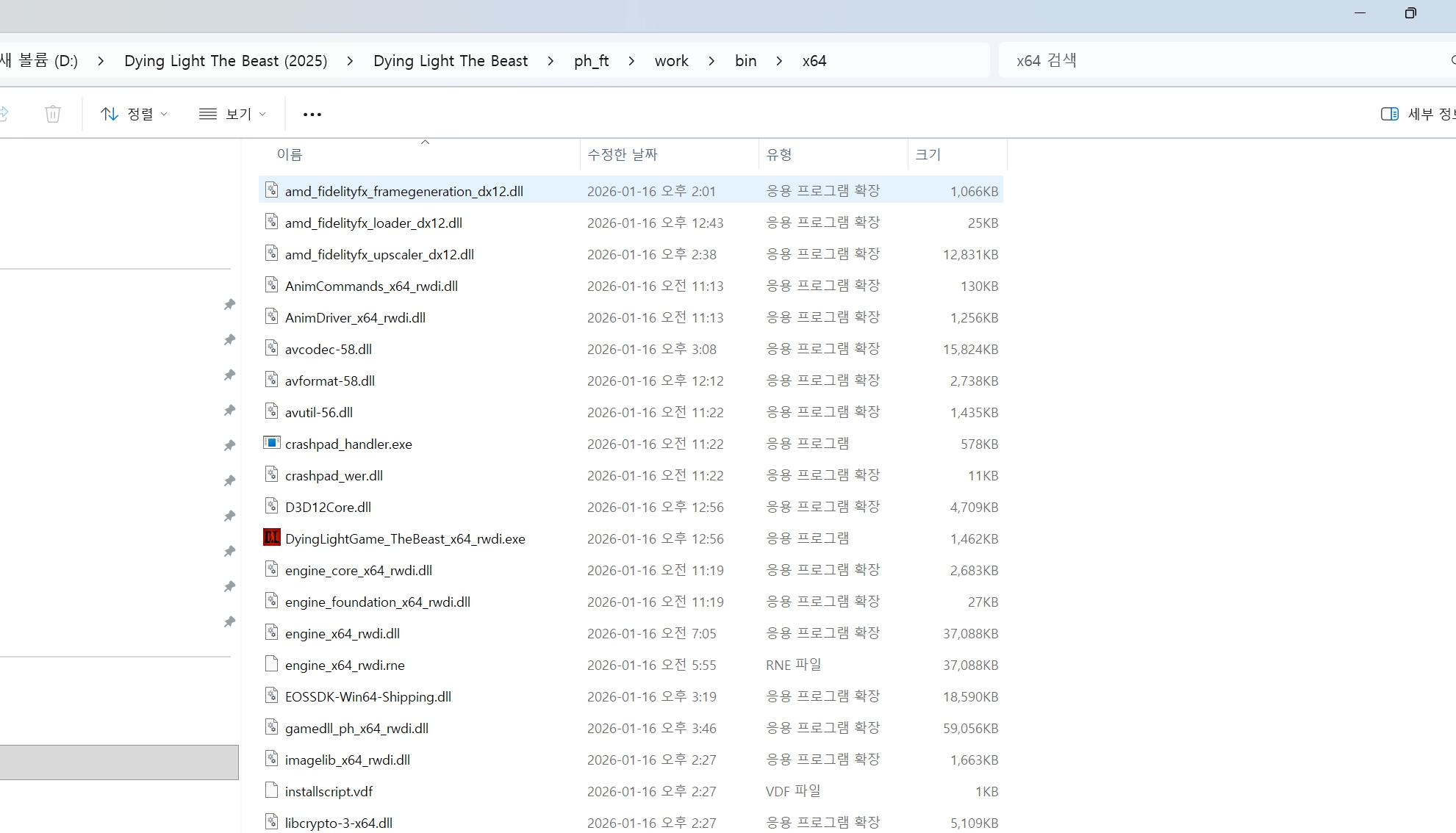
Task: Select DyingLightGame_TheBeast_x64_rwdi.exe game icon
Action: tap(272, 538)
